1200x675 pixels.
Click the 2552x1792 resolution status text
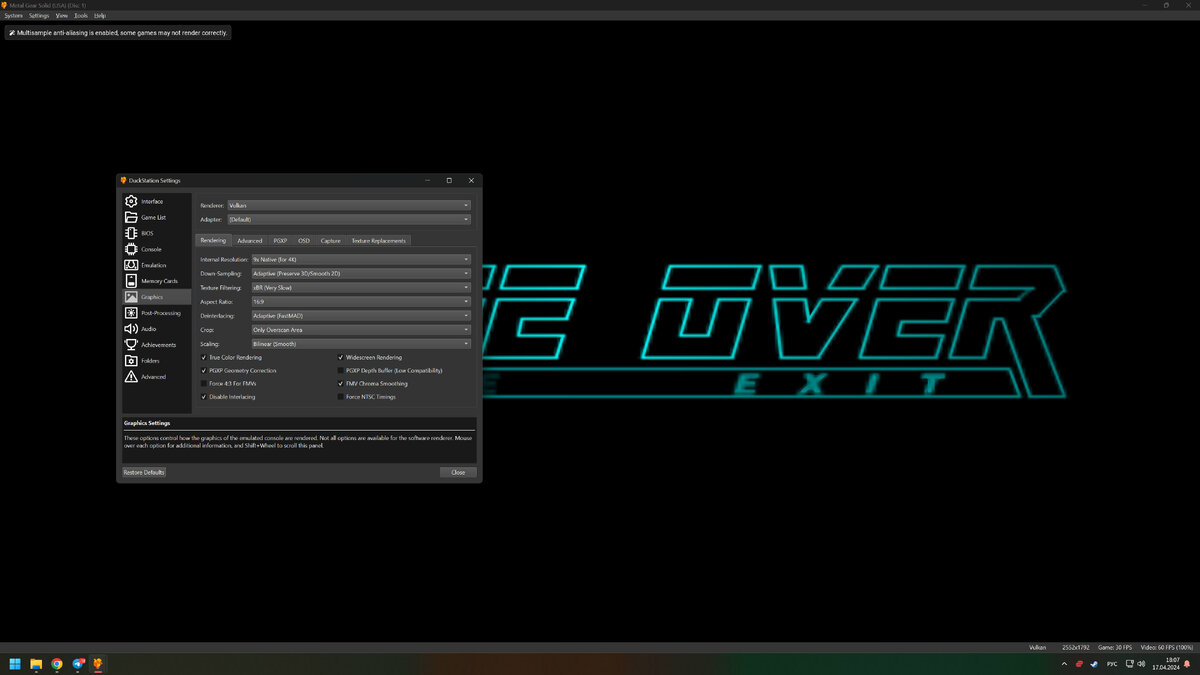pyautogui.click(x=1077, y=647)
